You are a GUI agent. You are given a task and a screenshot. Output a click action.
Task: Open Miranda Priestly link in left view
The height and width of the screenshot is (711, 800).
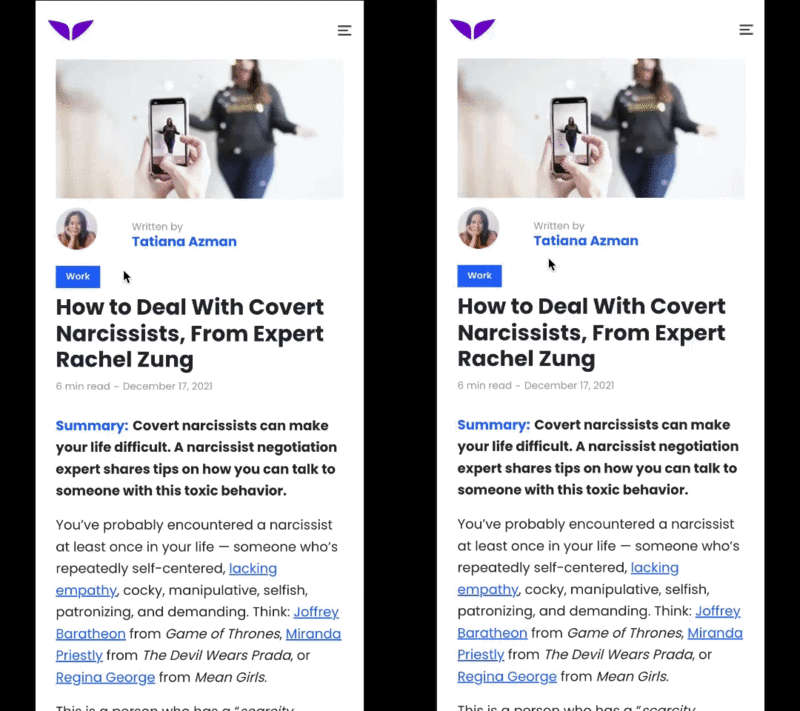[313, 633]
